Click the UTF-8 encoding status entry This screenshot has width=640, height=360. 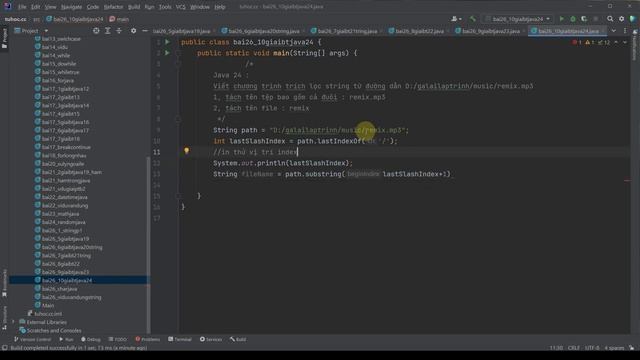point(592,348)
